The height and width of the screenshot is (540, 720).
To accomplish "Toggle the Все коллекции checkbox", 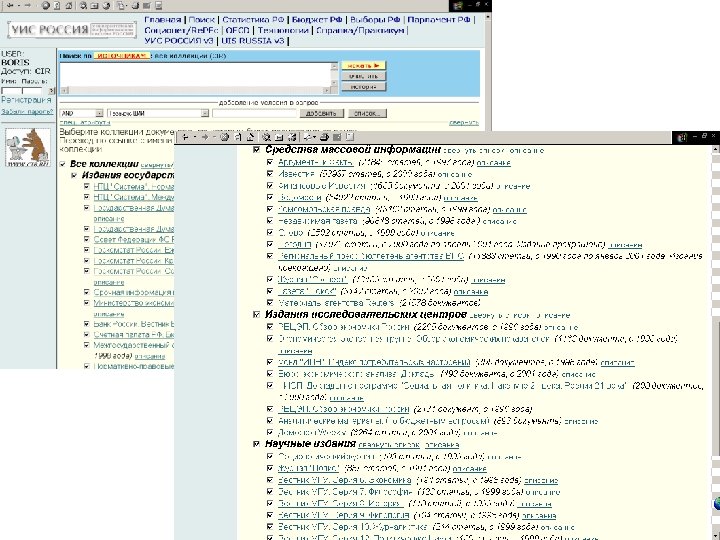I will [62, 164].
